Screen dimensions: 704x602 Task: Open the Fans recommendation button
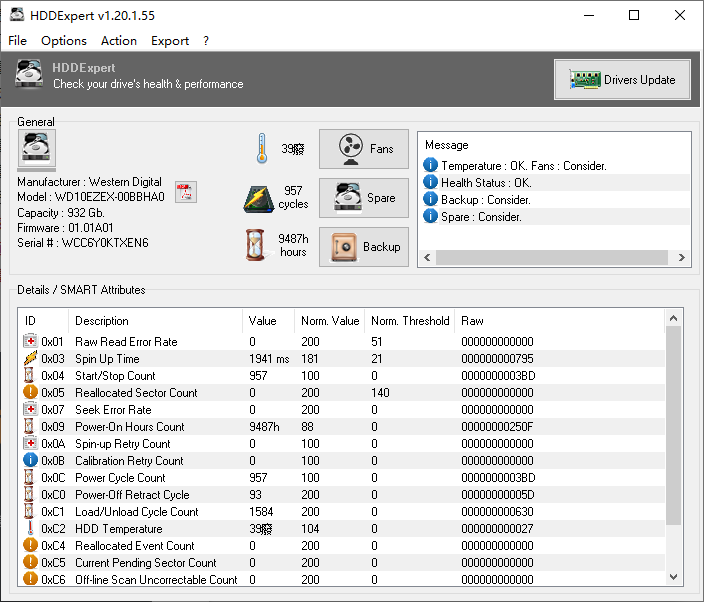coord(364,149)
